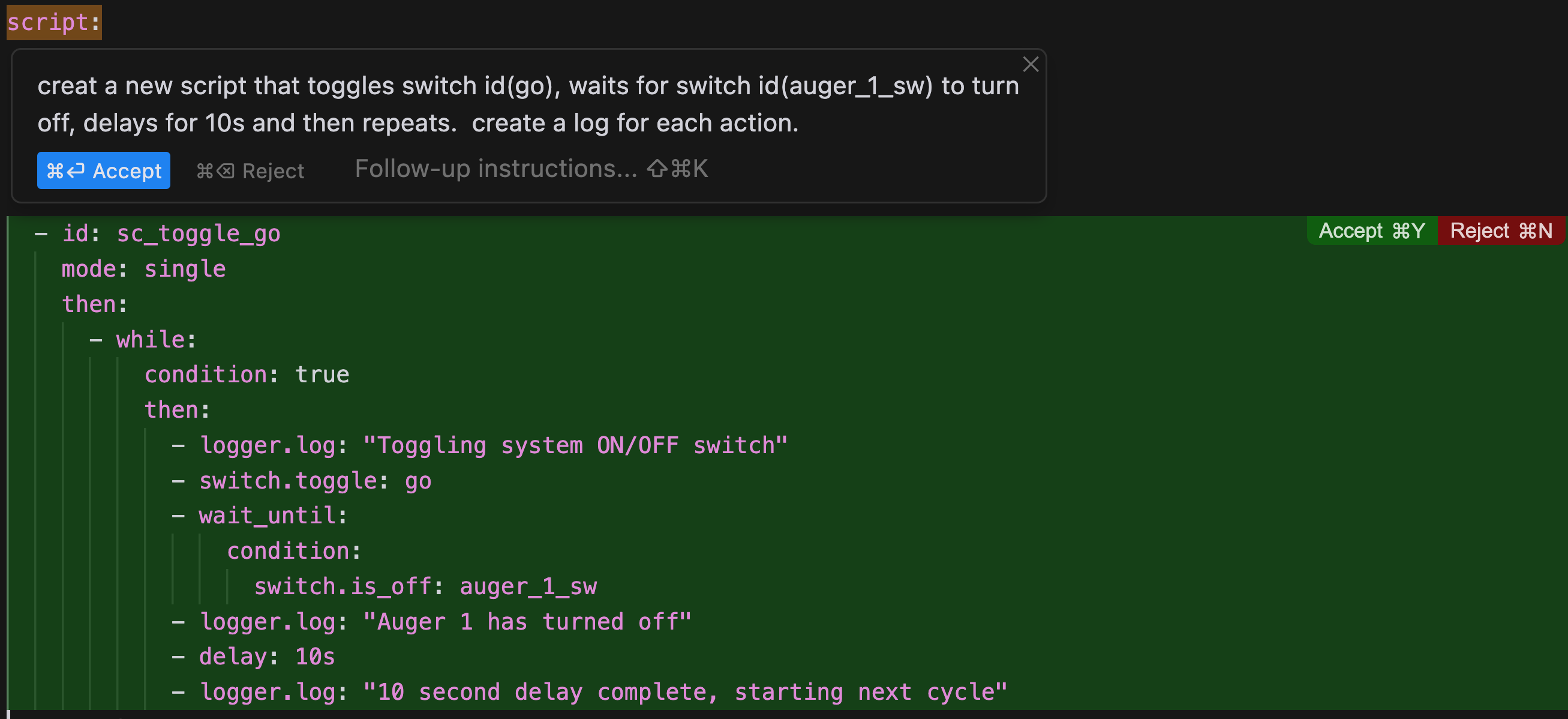Reject the AI-suggested edit

click(x=251, y=170)
